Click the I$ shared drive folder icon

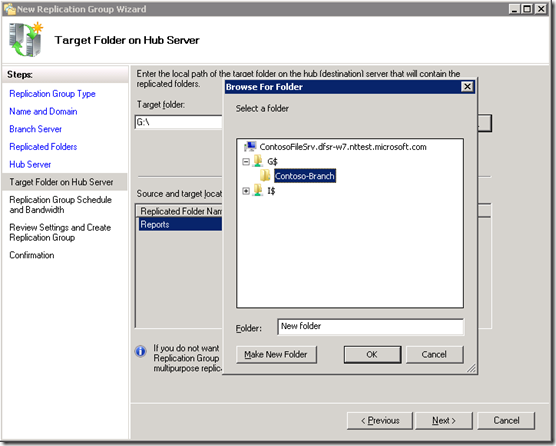click(x=258, y=191)
